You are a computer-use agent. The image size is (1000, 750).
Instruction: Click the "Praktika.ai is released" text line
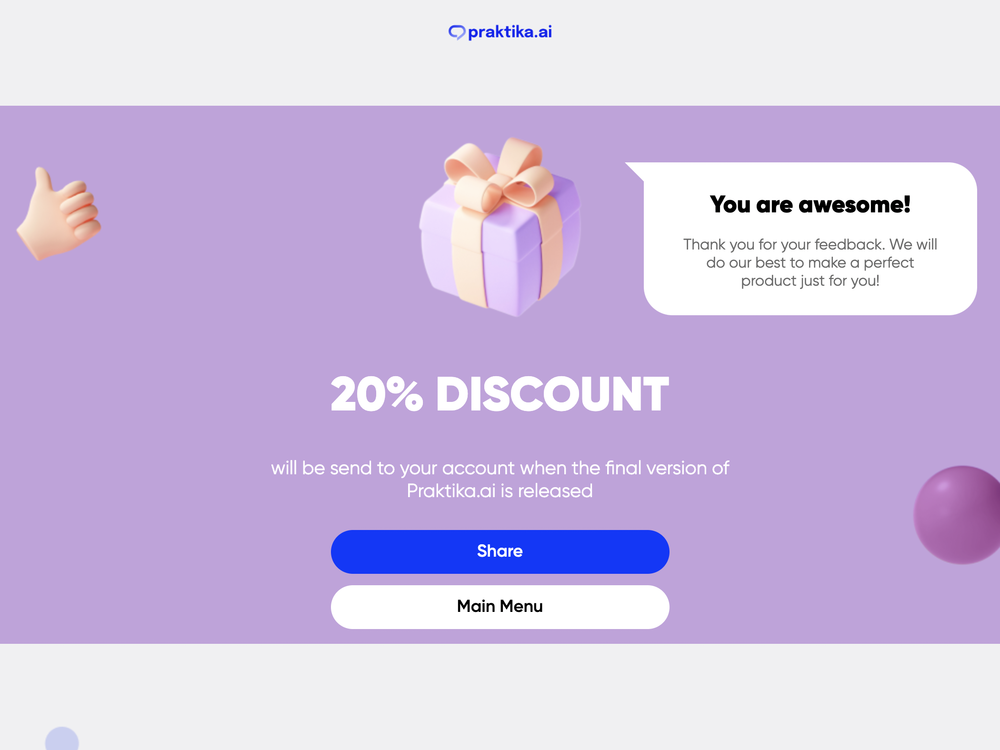coord(500,491)
